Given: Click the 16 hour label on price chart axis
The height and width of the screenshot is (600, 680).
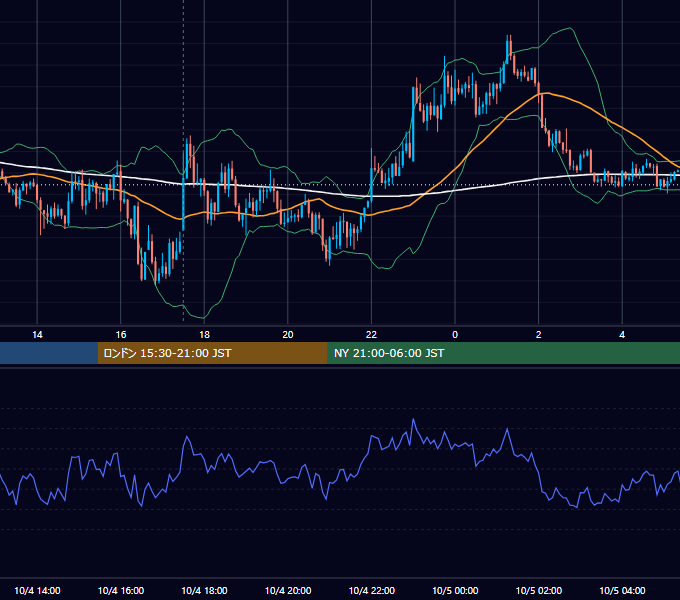Looking at the screenshot, I should (x=121, y=335).
